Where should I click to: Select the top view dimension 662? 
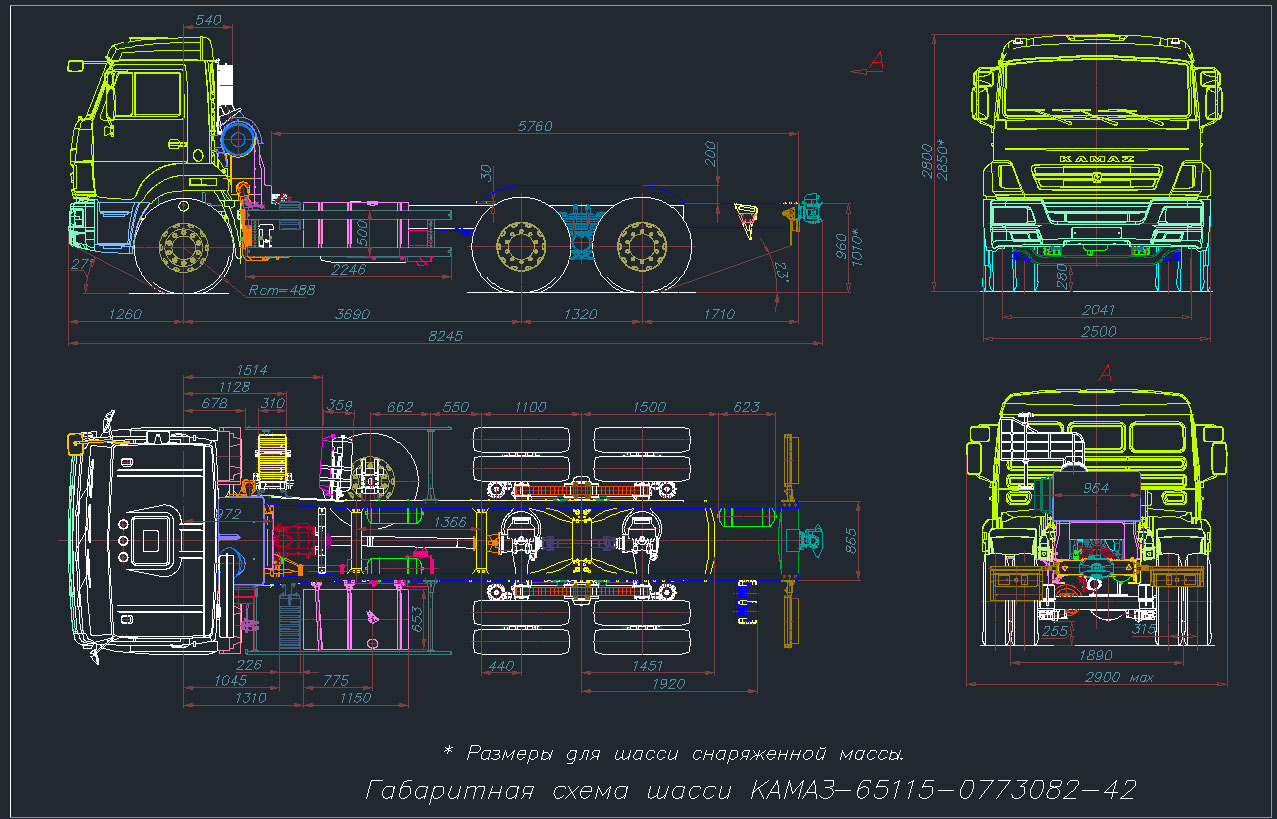(400, 406)
